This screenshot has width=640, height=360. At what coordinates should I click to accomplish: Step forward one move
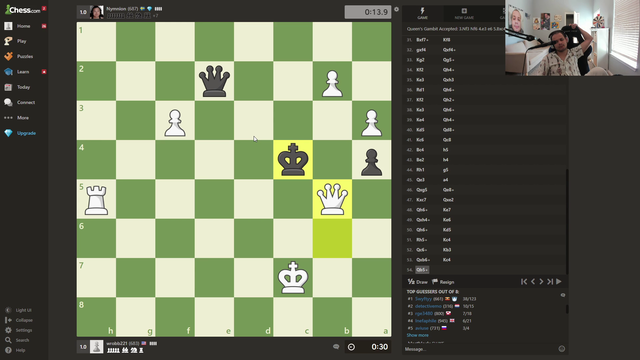pyautogui.click(x=541, y=282)
